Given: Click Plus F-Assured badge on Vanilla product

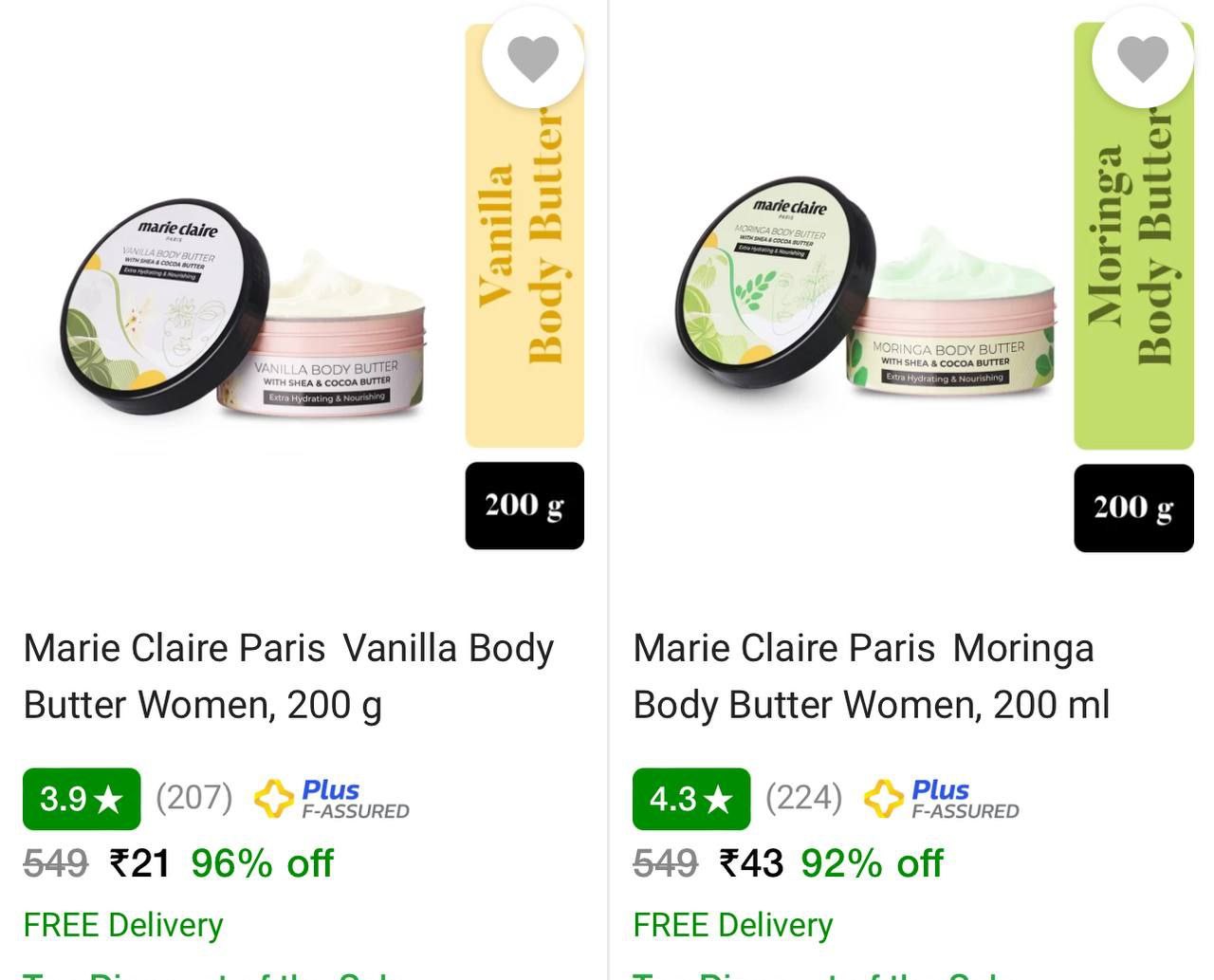Looking at the screenshot, I should 332,799.
